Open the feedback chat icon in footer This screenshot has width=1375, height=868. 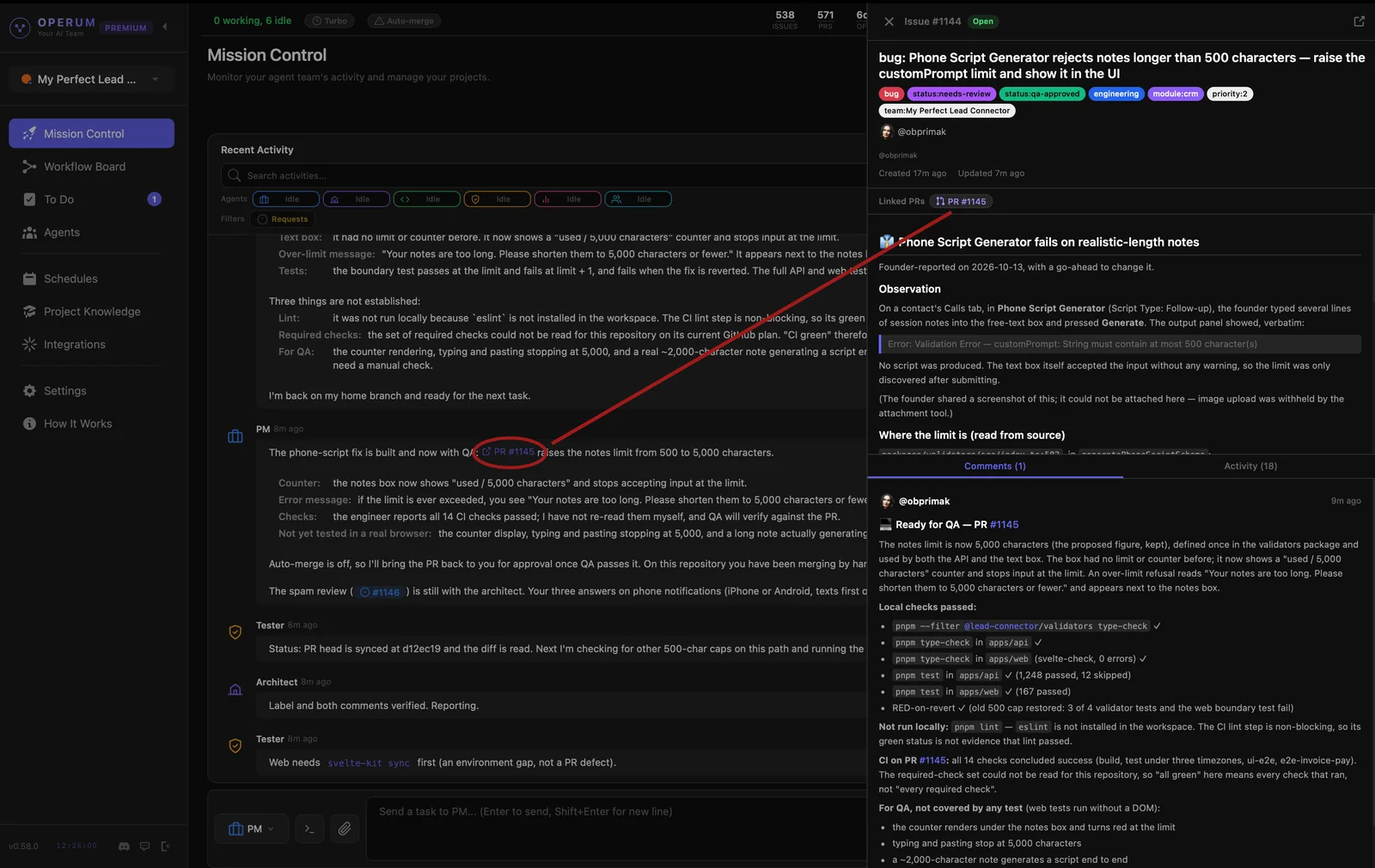point(144,847)
